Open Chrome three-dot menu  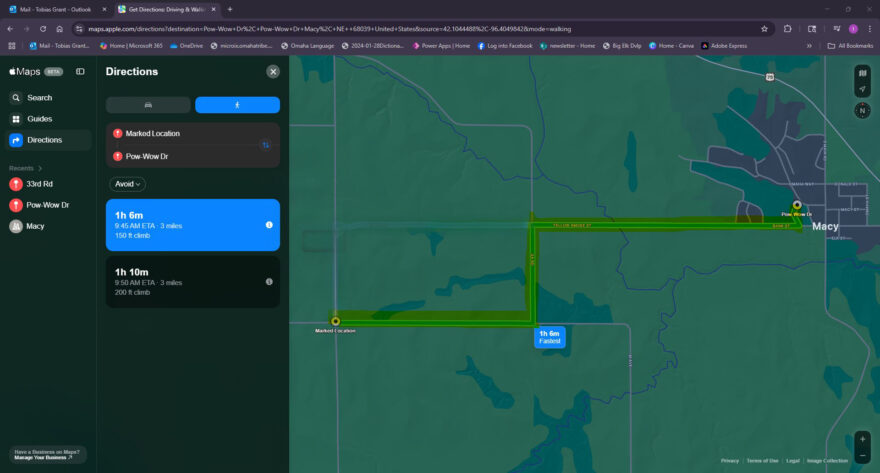[x=869, y=29]
